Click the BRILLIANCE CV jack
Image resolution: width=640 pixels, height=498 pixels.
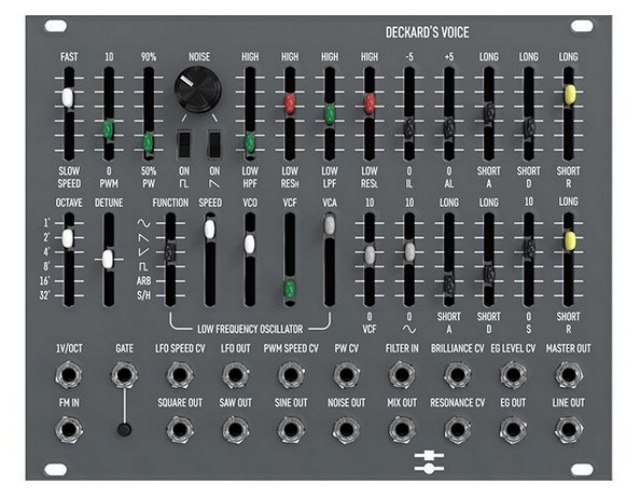(x=458, y=375)
